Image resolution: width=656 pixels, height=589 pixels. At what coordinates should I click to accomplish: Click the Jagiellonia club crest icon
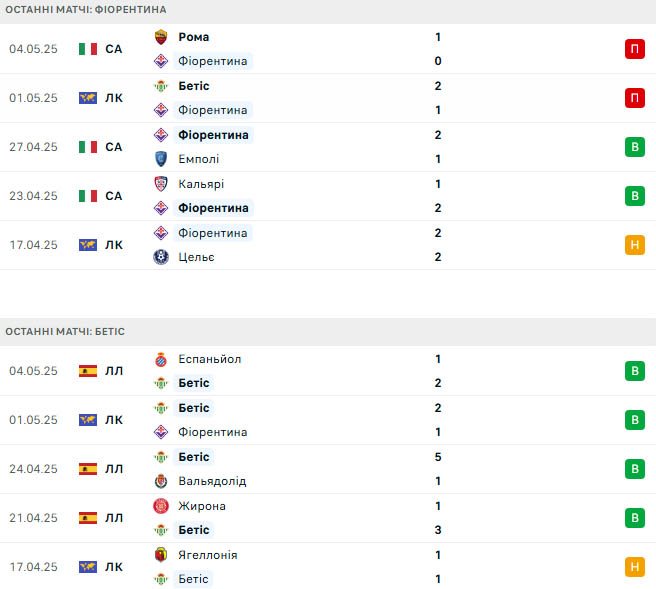[x=161, y=555]
